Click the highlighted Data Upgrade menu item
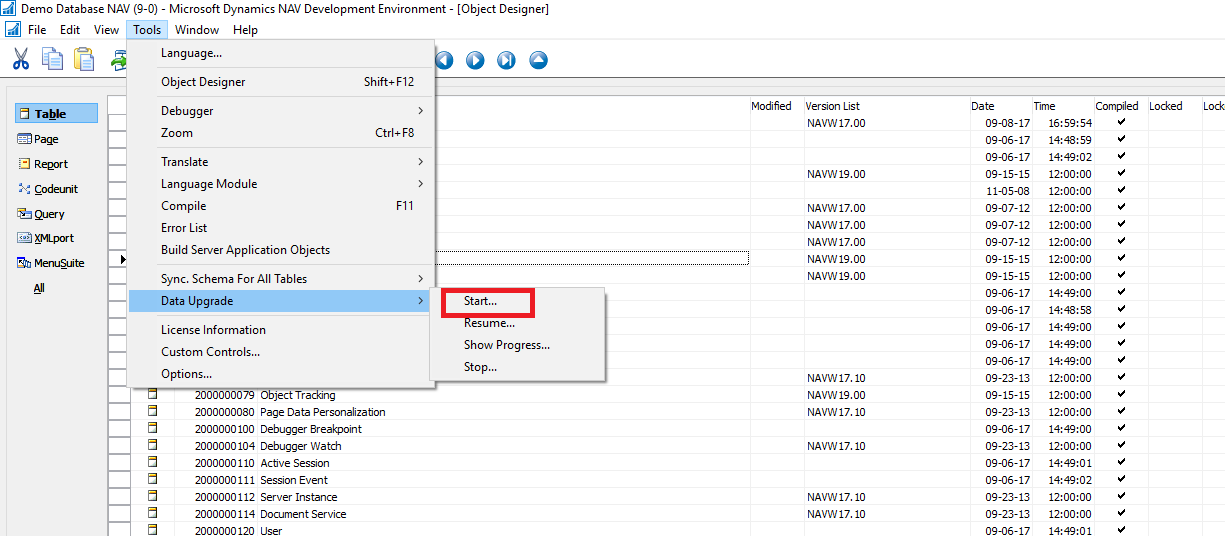 pyautogui.click(x=281, y=301)
